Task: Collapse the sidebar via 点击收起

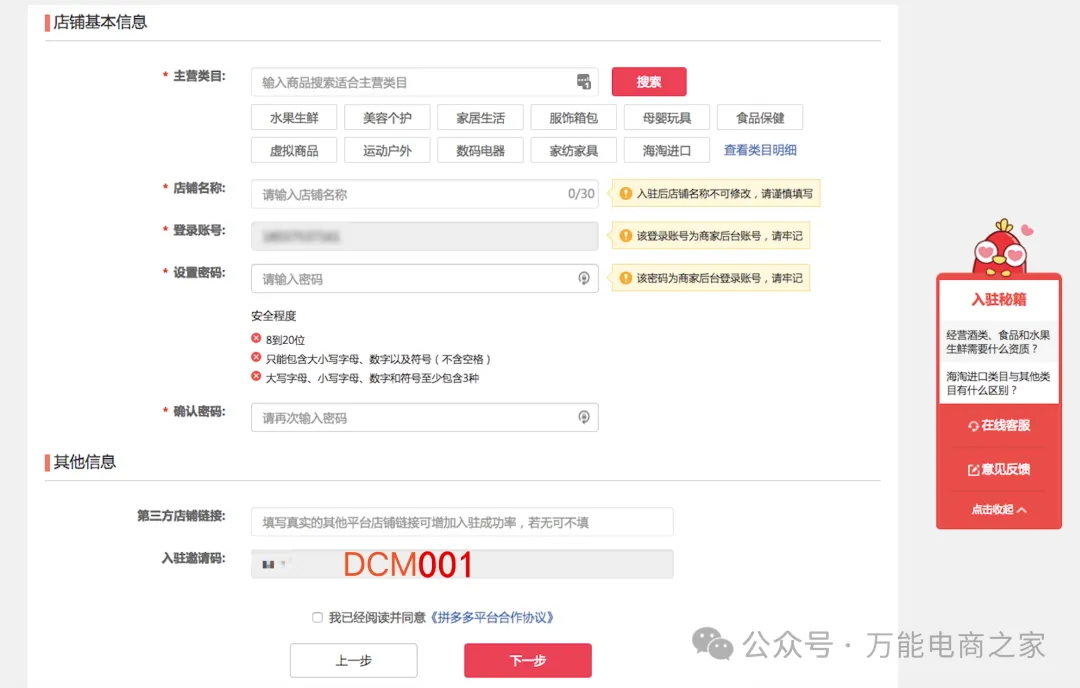Action: pos(998,509)
